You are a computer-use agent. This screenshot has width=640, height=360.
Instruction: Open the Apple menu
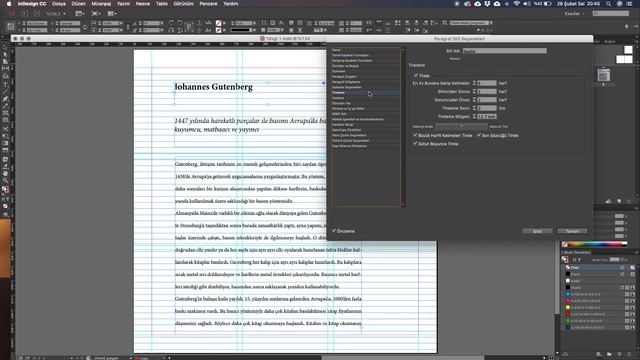pyautogui.click(x=9, y=4)
